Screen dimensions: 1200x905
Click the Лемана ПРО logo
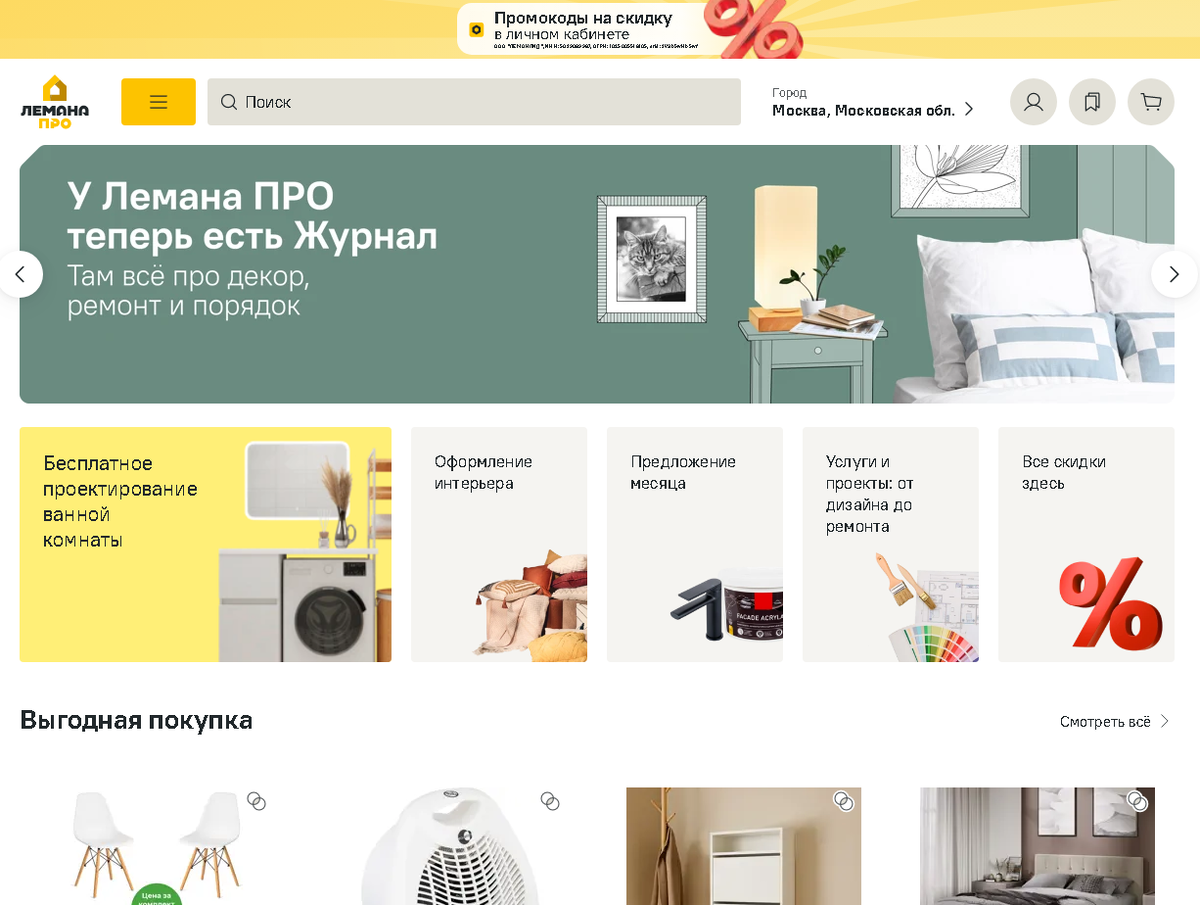[55, 102]
